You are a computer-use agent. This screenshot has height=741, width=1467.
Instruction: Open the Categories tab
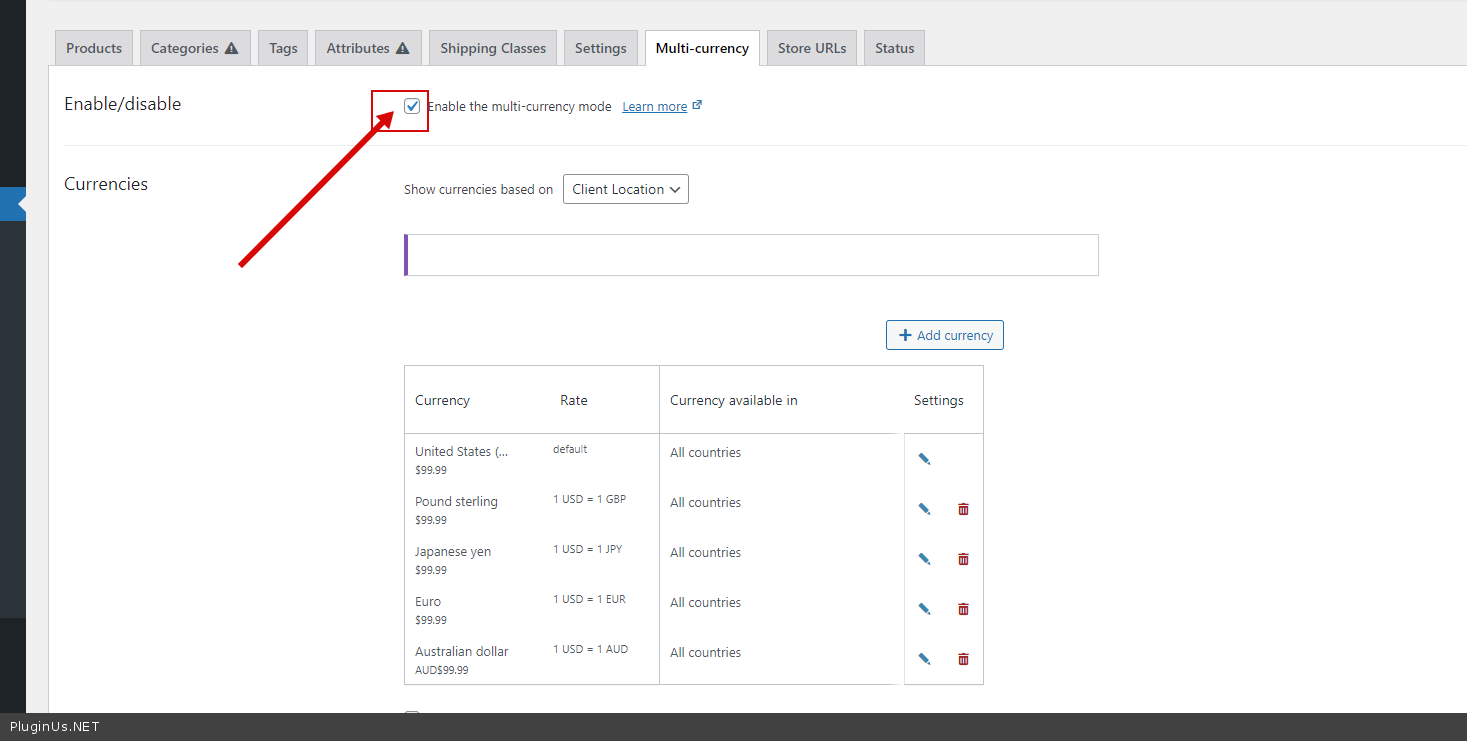pyautogui.click(x=194, y=48)
